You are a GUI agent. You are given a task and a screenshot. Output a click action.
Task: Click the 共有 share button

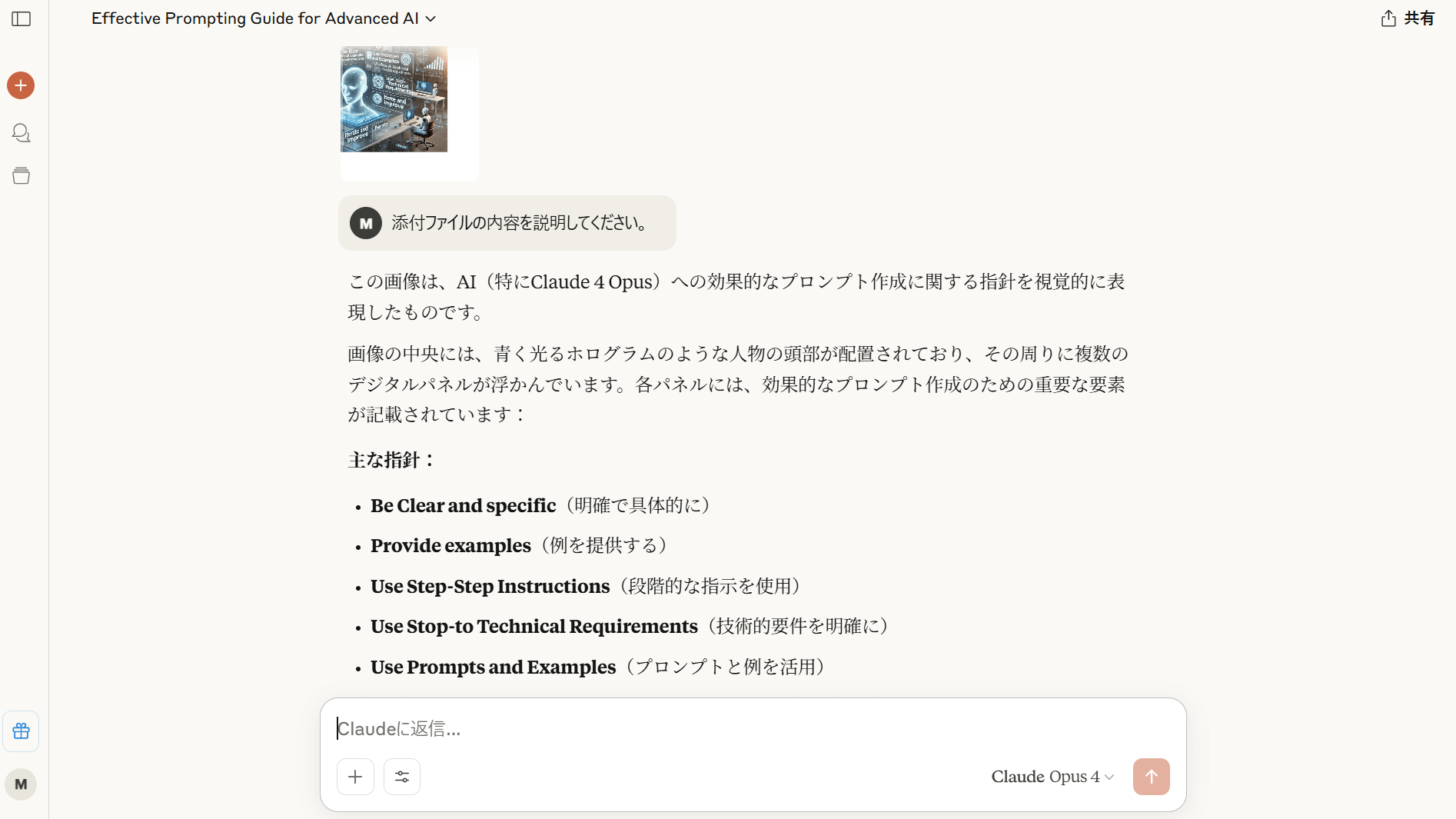[x=1408, y=18]
